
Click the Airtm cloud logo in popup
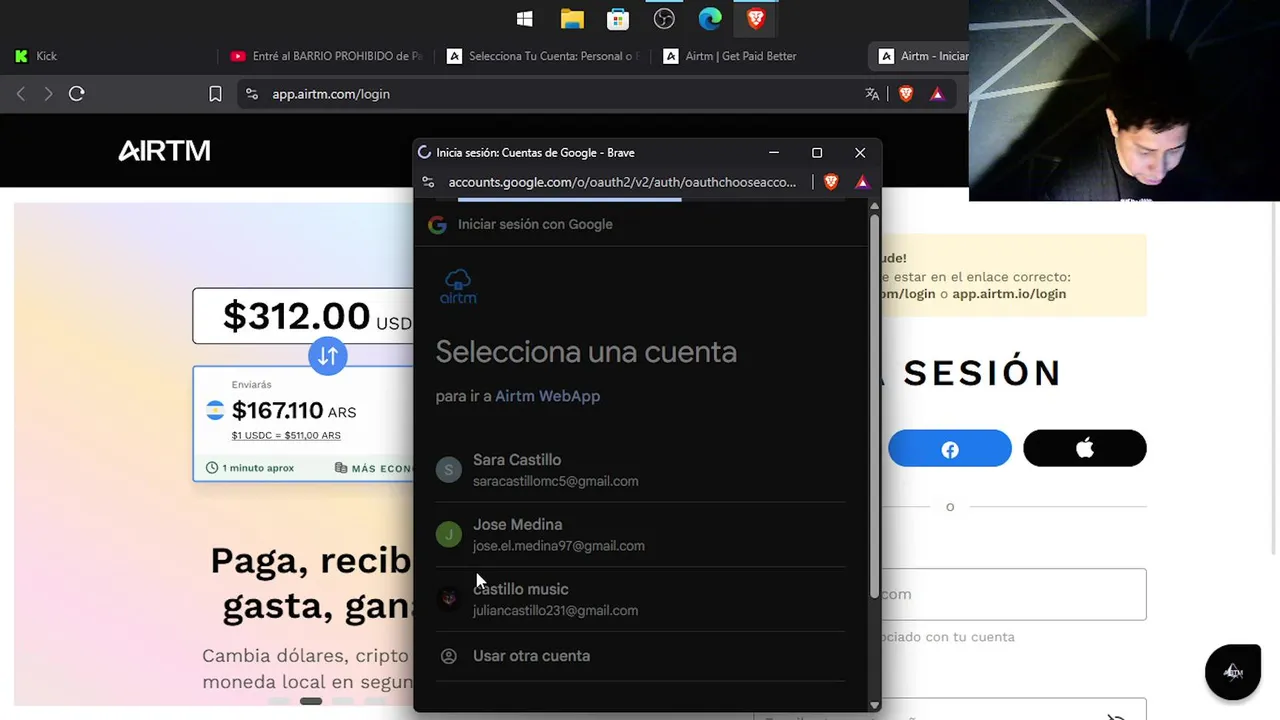(x=458, y=287)
